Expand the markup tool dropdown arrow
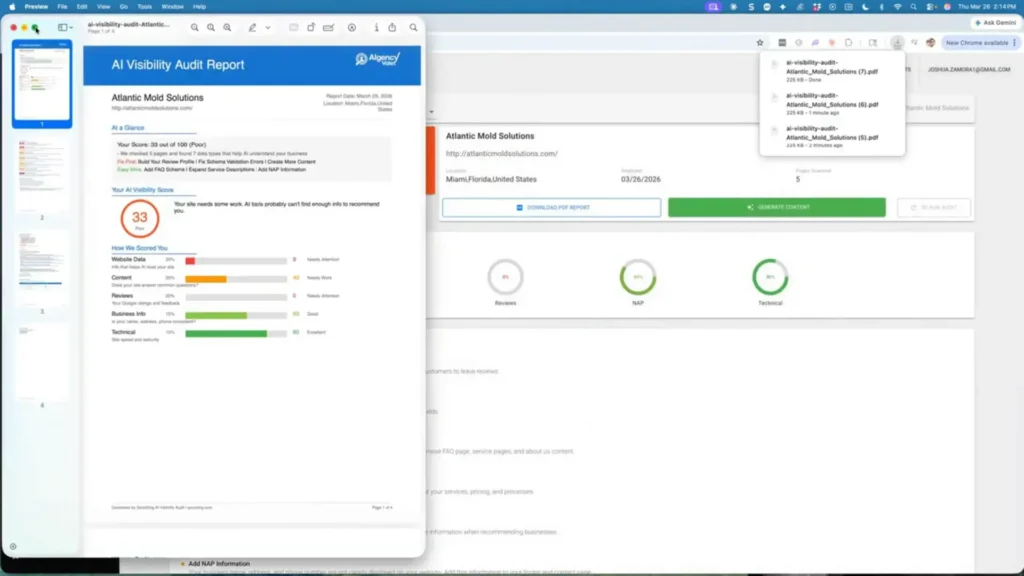This screenshot has width=1024, height=576. [x=267, y=27]
